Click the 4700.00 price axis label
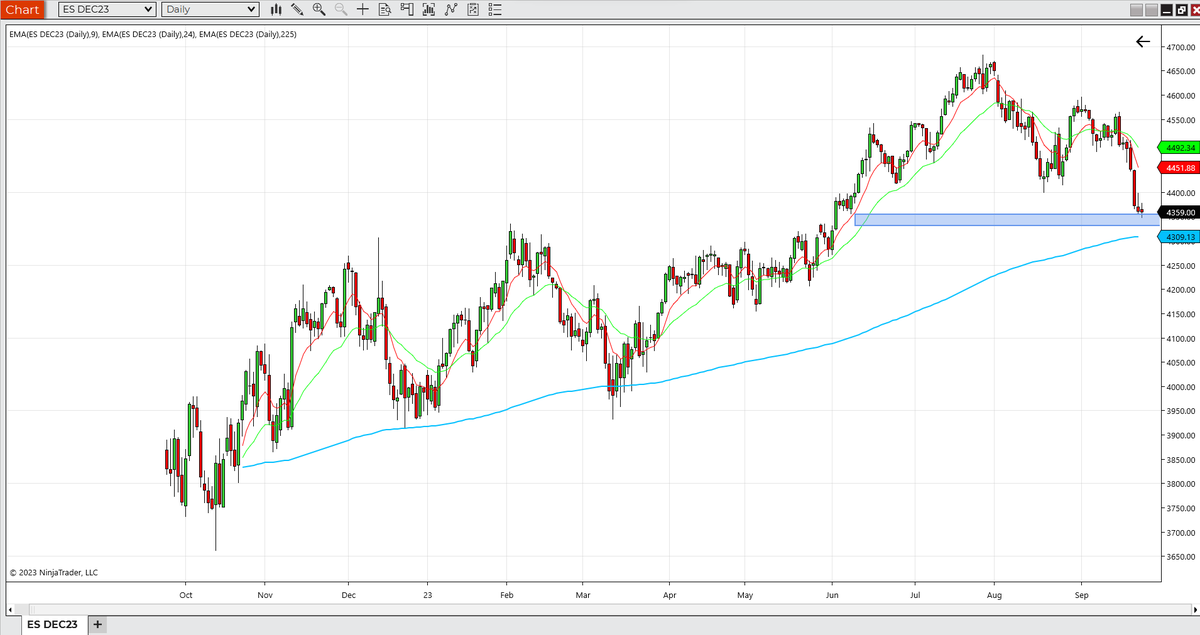This screenshot has width=1200, height=635. pyautogui.click(x=1181, y=47)
